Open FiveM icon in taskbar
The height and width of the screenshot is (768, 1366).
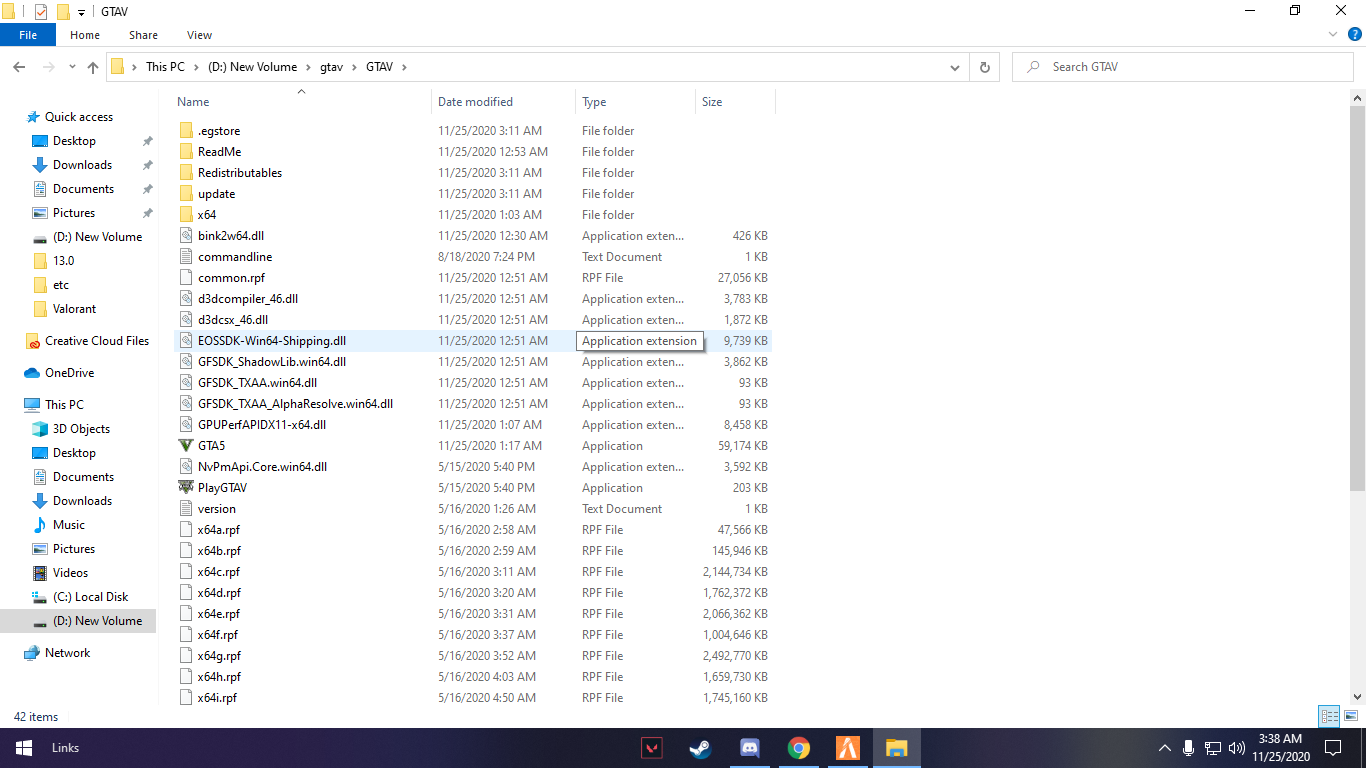tap(847, 748)
